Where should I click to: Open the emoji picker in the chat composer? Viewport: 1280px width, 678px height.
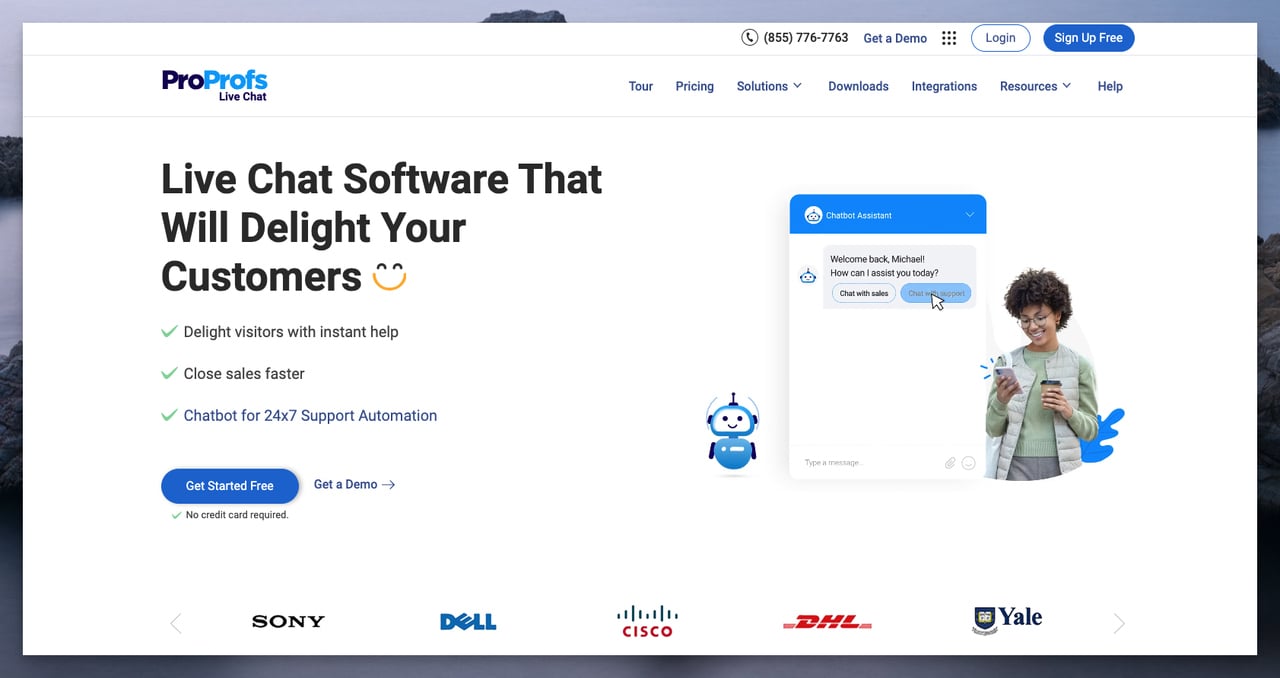[968, 462]
